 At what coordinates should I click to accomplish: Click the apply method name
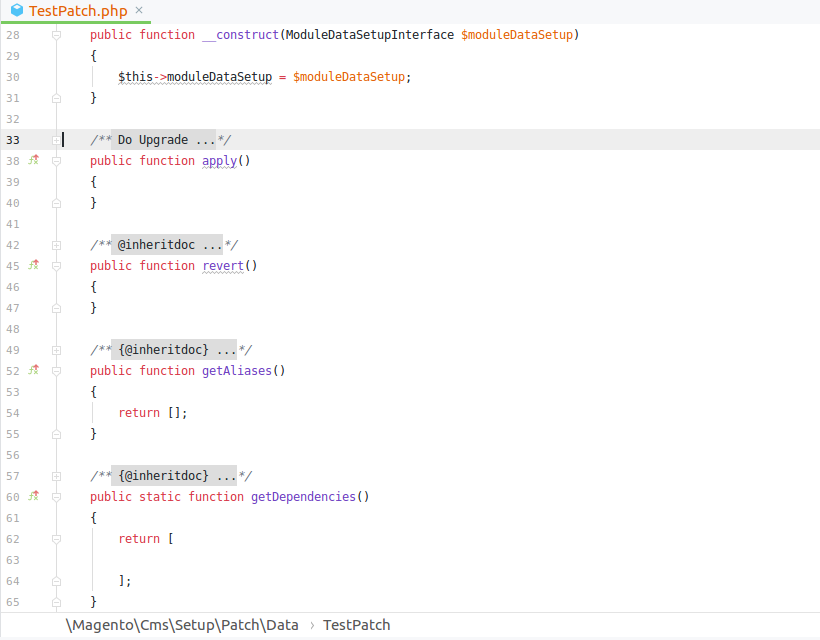[x=219, y=161]
